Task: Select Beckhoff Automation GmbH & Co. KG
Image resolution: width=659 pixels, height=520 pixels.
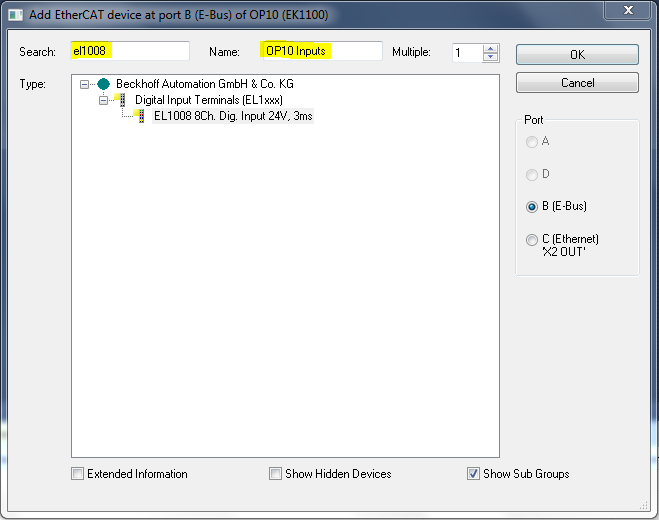Action: 205,84
